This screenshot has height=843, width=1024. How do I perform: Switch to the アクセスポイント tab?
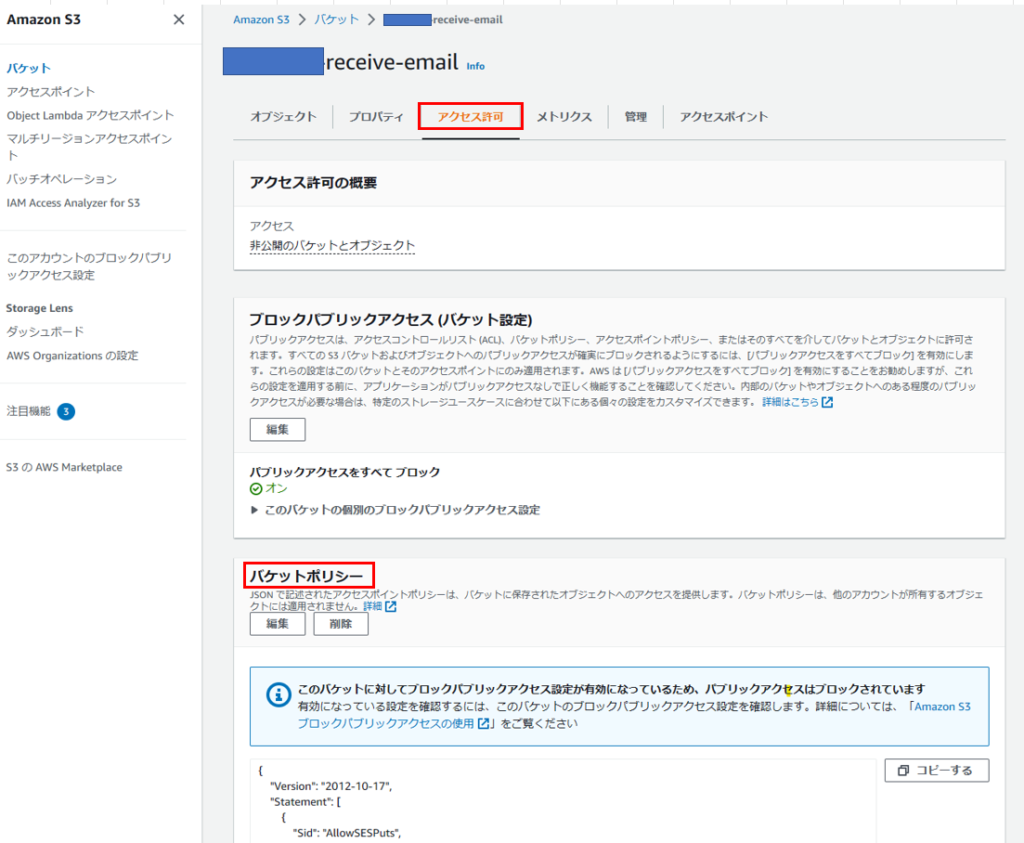pos(724,117)
